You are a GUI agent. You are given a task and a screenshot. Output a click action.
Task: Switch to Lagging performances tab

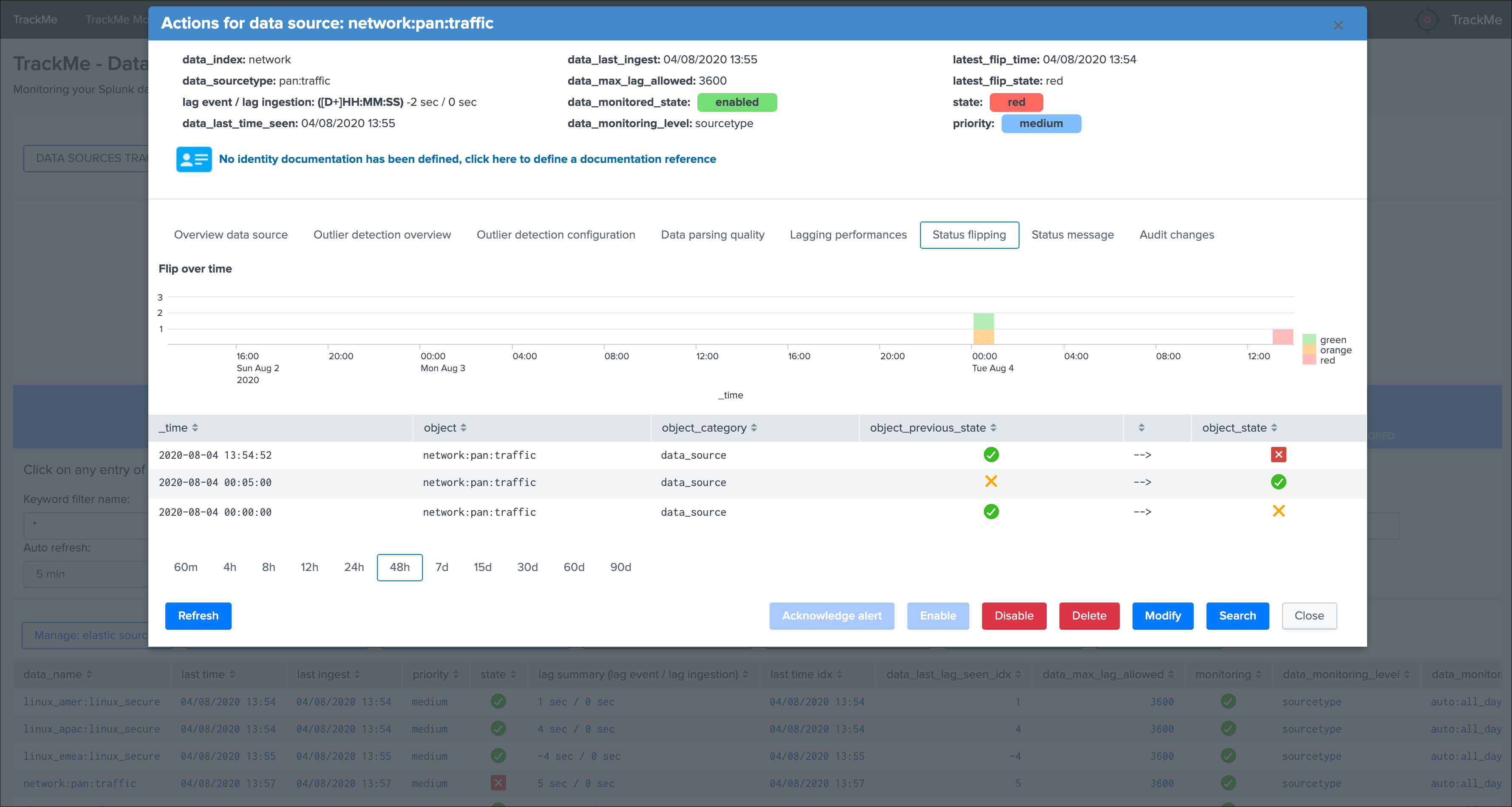click(847, 235)
